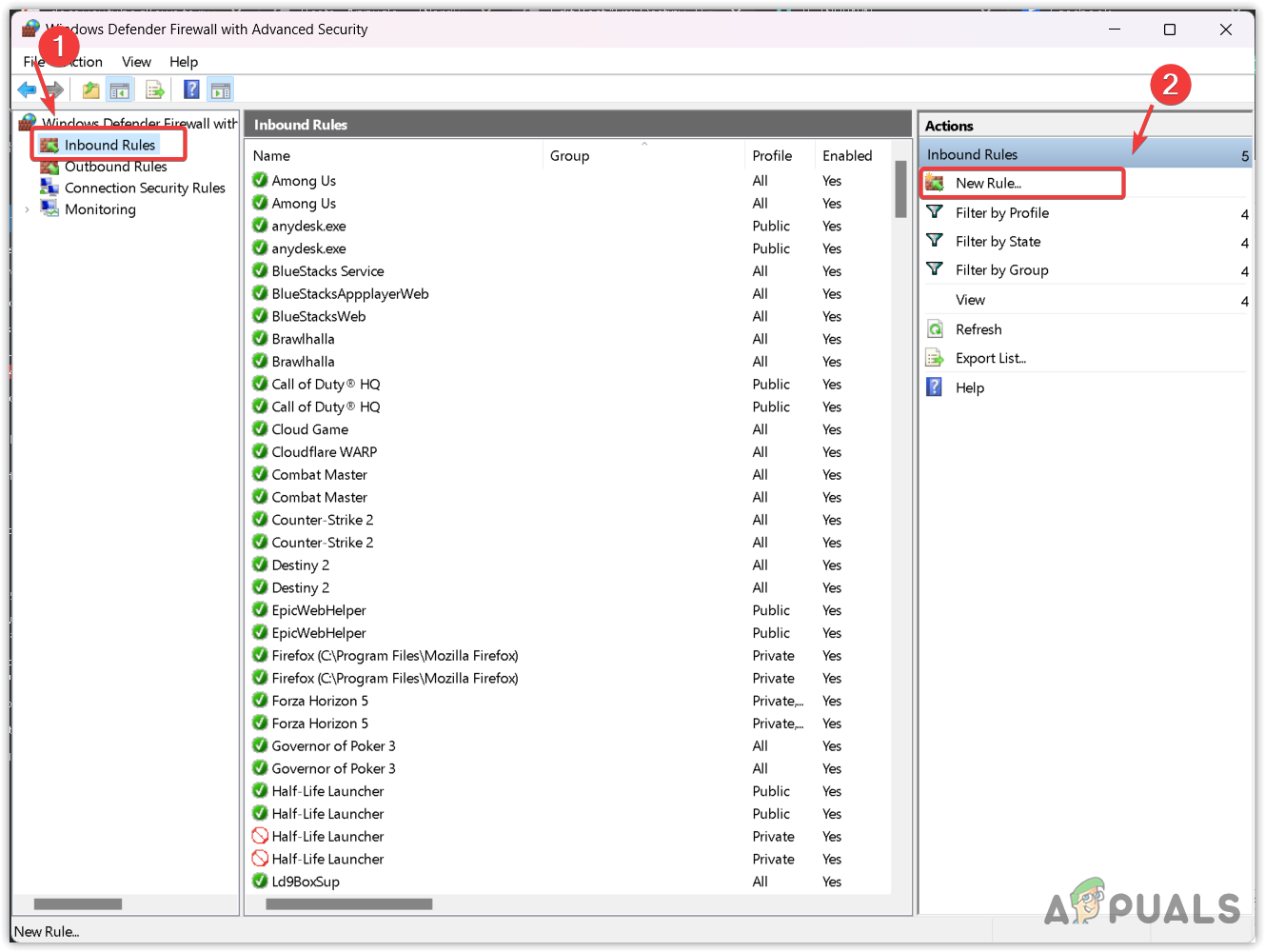Click the green check icon for Cloud Game
This screenshot has width=1265, height=952.
tap(260, 429)
